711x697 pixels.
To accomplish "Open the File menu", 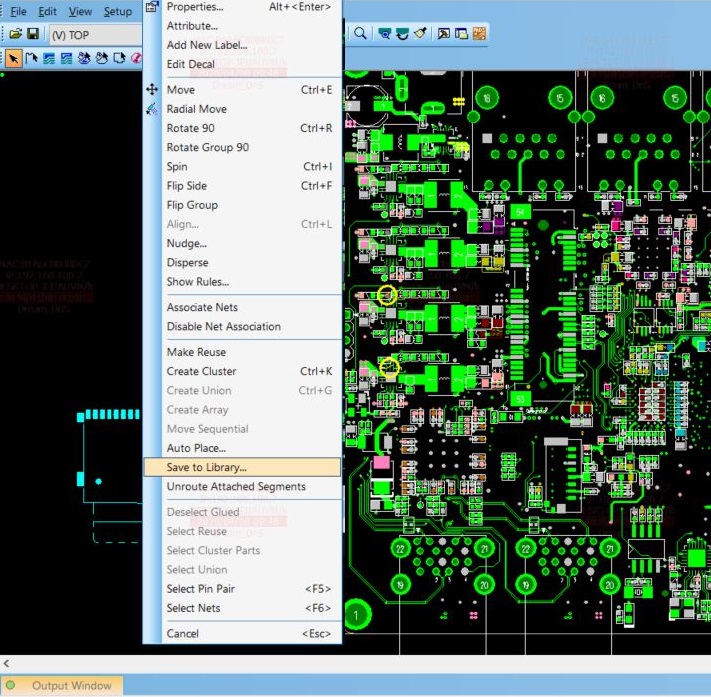I will [18, 11].
